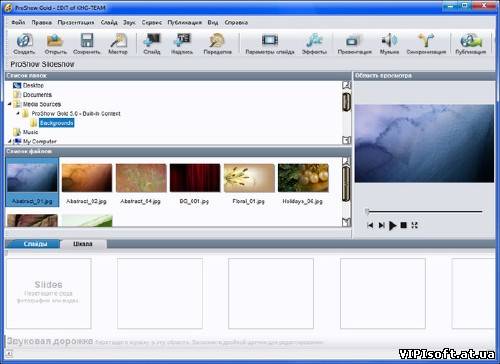500x364 pixels.
Task: Switch to the Шкала tab
Action: (x=83, y=244)
